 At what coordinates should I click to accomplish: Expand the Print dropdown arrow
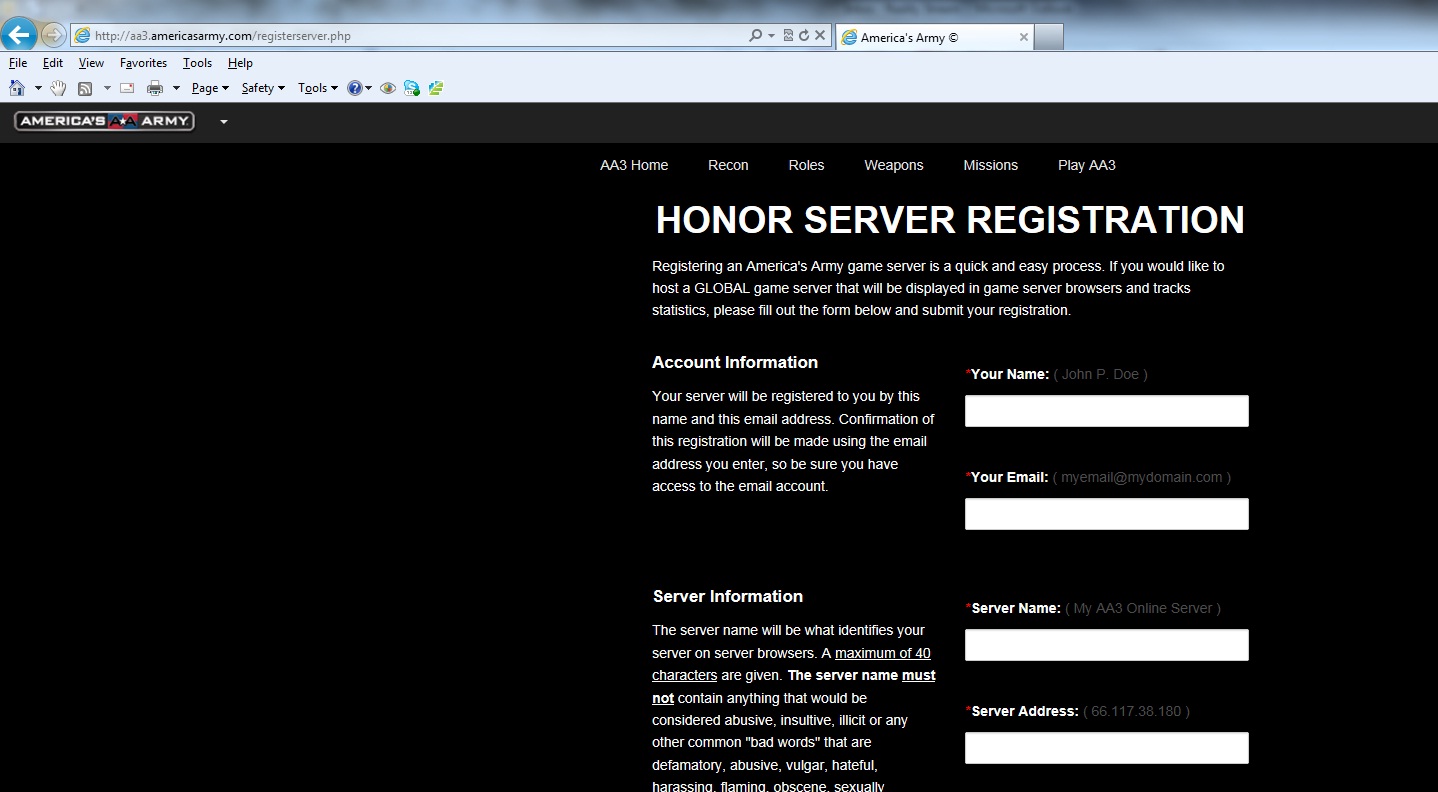coord(176,88)
